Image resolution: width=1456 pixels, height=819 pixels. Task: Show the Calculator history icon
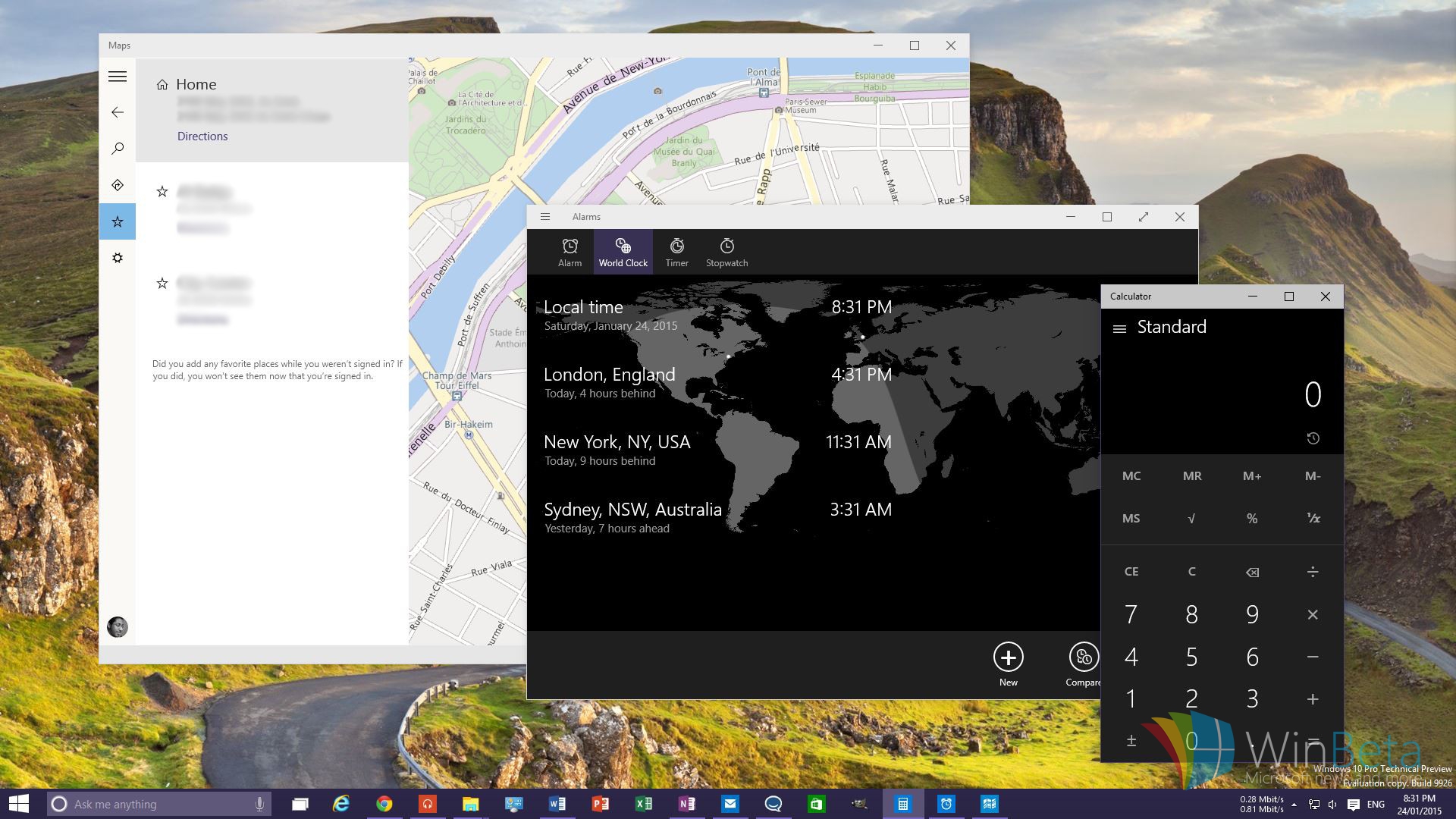click(1313, 438)
